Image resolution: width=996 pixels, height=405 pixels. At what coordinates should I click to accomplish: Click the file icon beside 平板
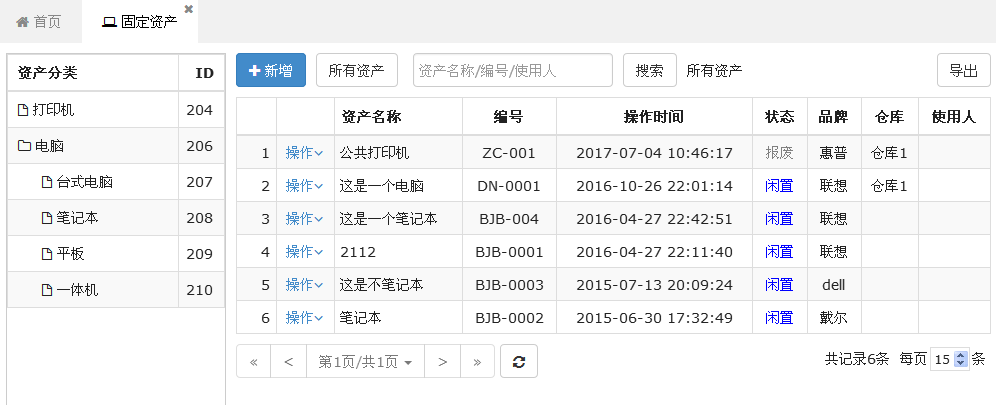(x=46, y=254)
